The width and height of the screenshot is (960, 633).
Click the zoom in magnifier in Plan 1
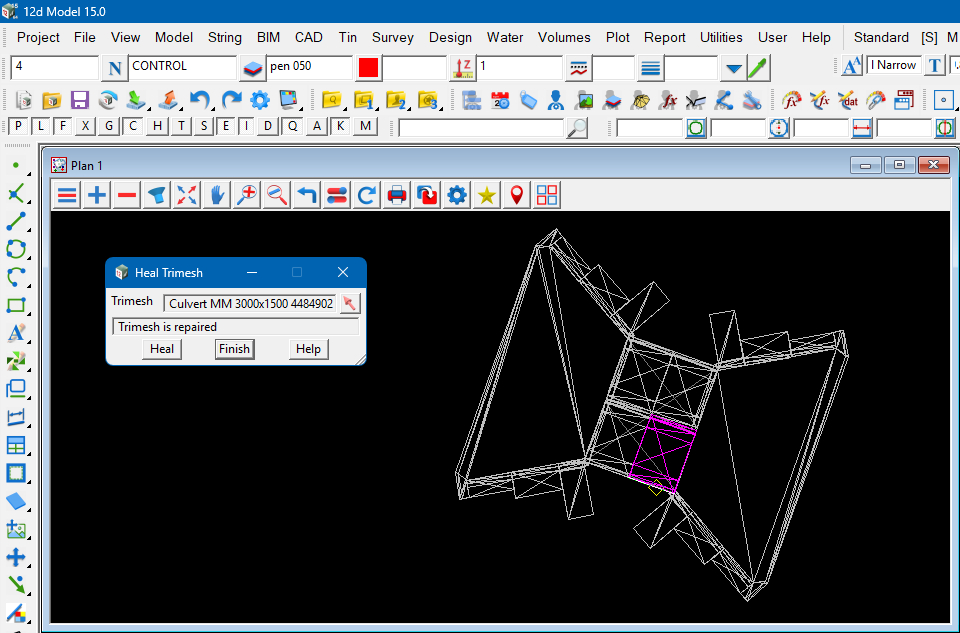[x=246, y=195]
